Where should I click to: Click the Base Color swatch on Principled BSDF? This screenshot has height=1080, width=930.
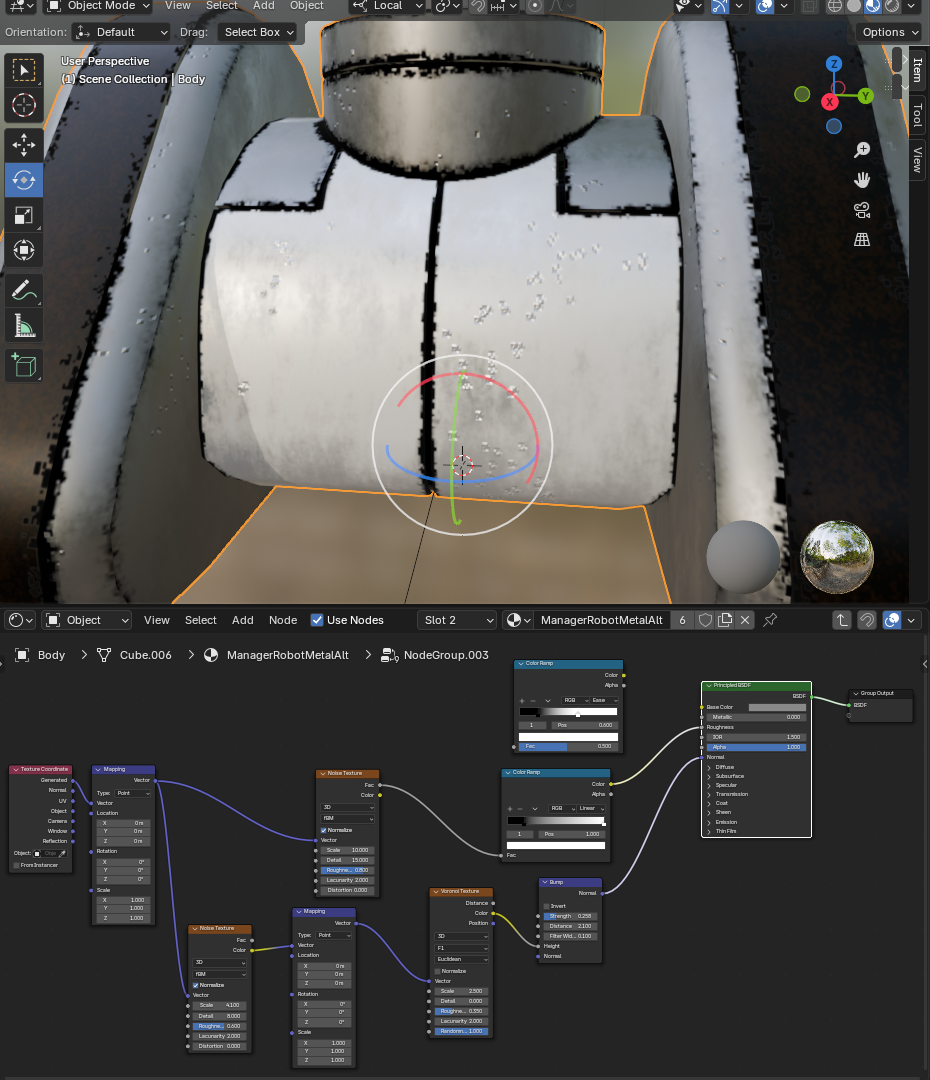click(x=777, y=707)
